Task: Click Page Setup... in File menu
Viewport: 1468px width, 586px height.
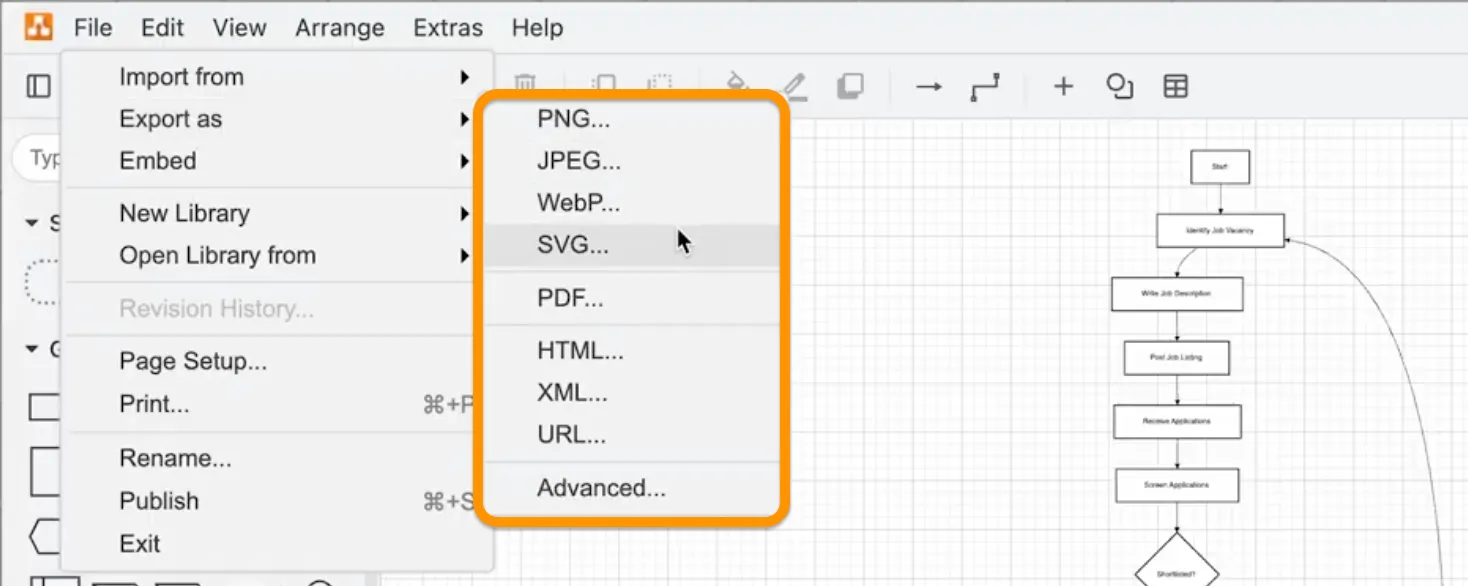Action: click(193, 361)
